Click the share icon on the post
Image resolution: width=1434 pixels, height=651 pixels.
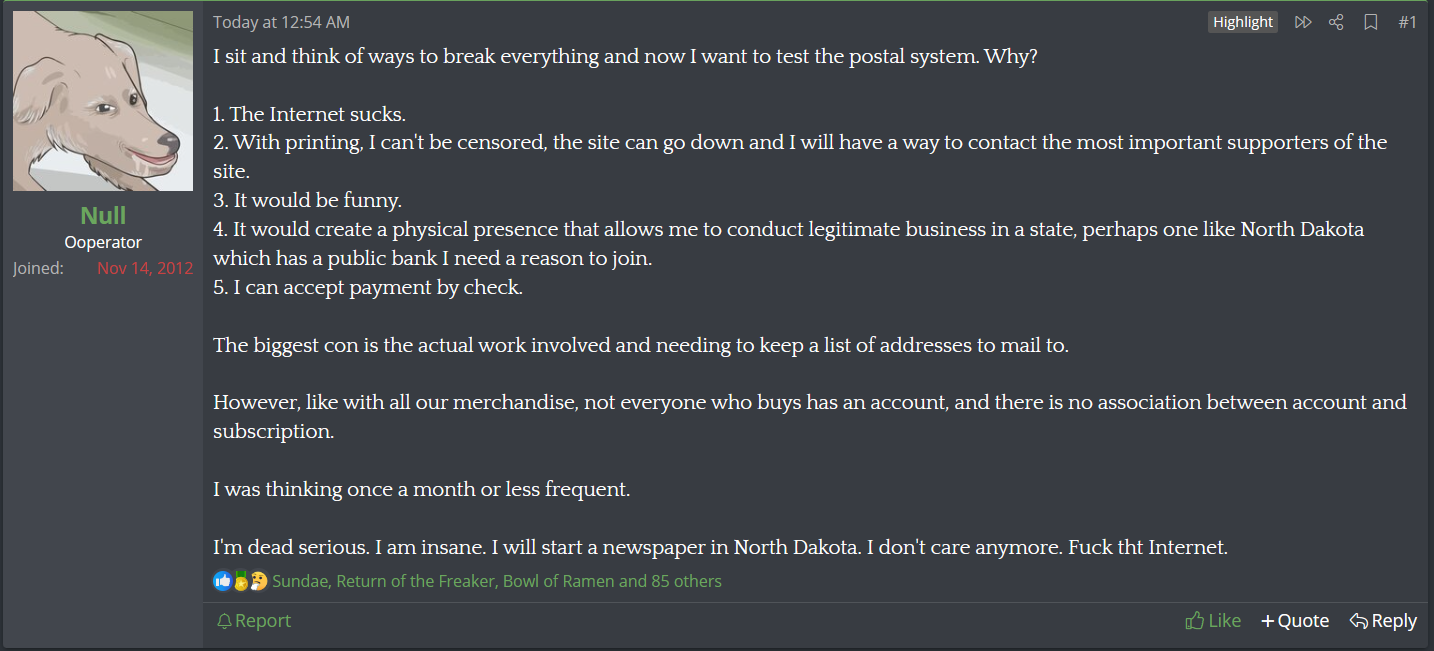click(1336, 22)
